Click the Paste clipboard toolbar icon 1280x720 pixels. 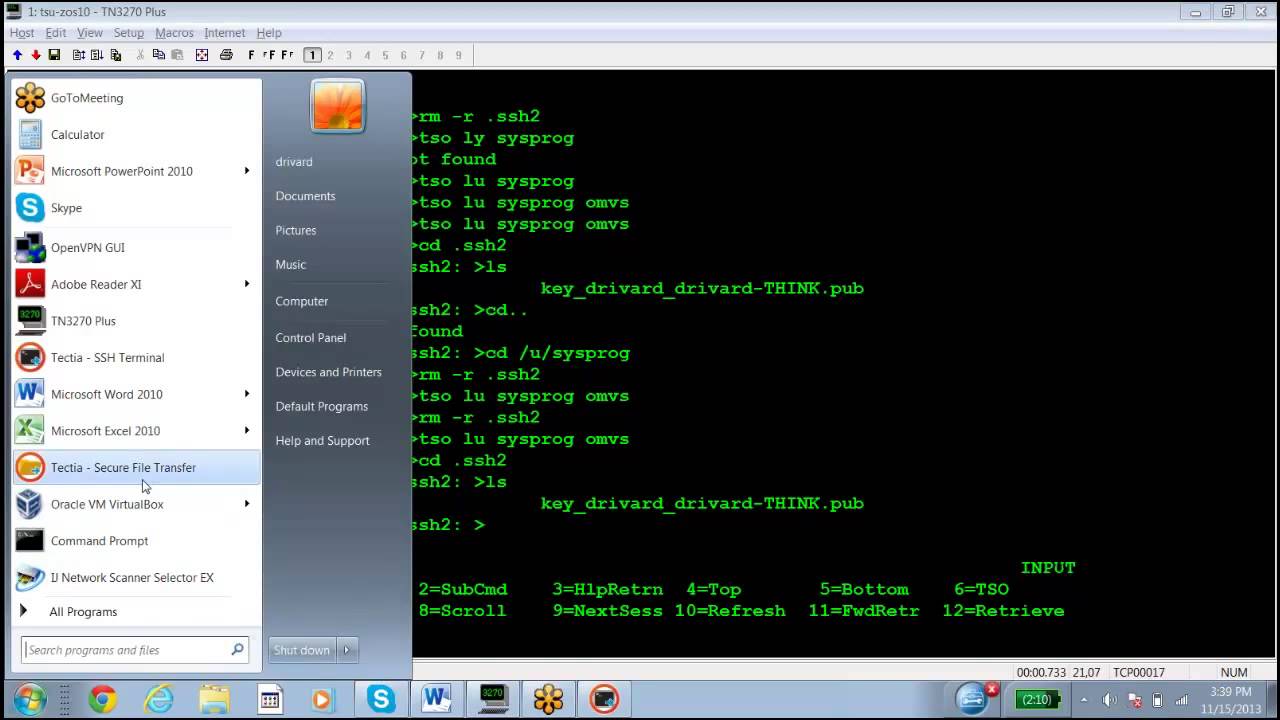tap(176, 55)
